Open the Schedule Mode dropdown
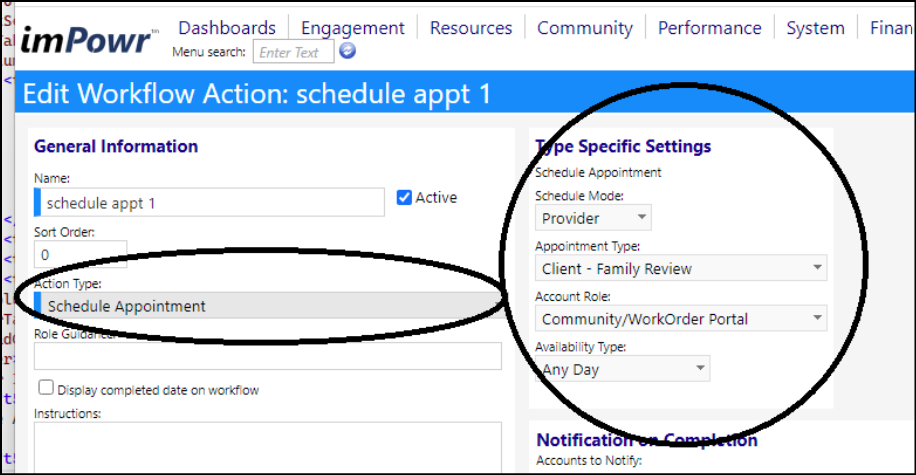Image resolution: width=916 pixels, height=475 pixels. point(593,218)
